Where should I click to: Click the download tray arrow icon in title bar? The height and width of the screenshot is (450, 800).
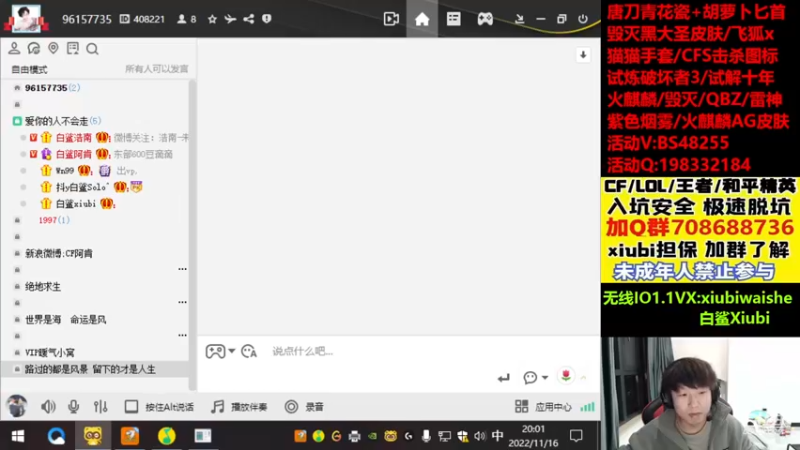point(519,19)
